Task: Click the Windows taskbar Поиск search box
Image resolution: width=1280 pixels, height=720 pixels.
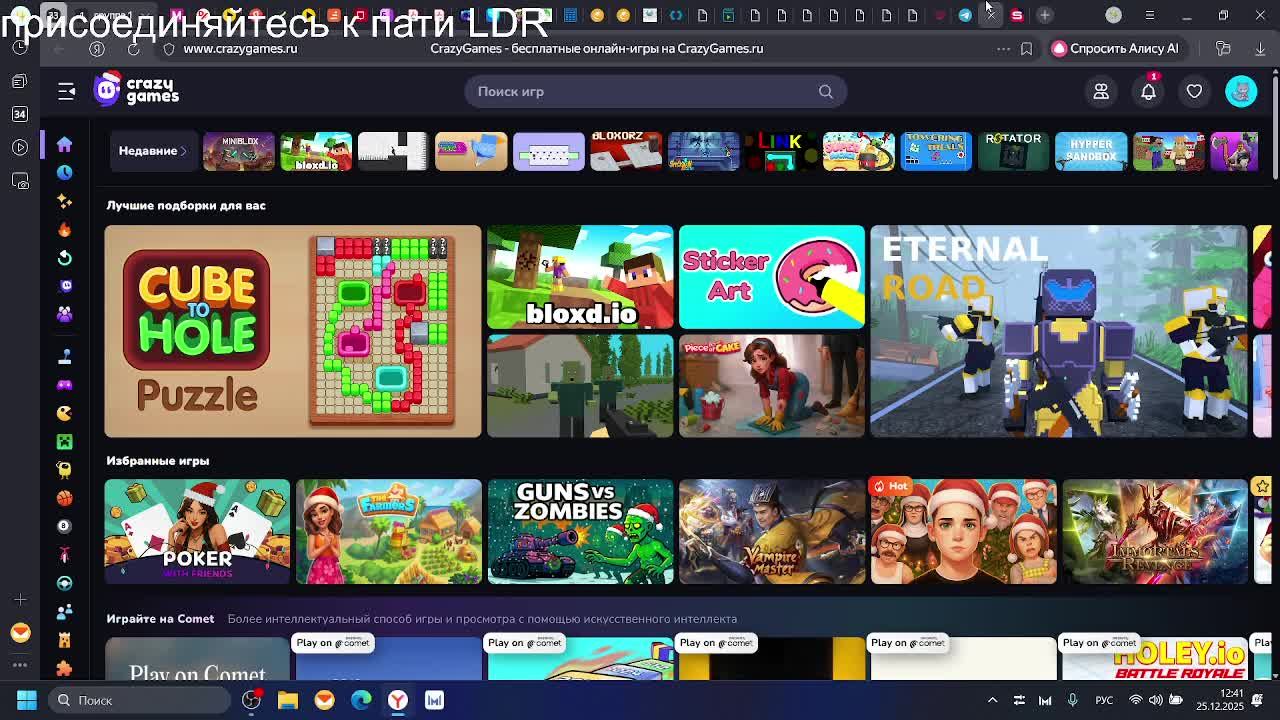Action: coord(140,700)
